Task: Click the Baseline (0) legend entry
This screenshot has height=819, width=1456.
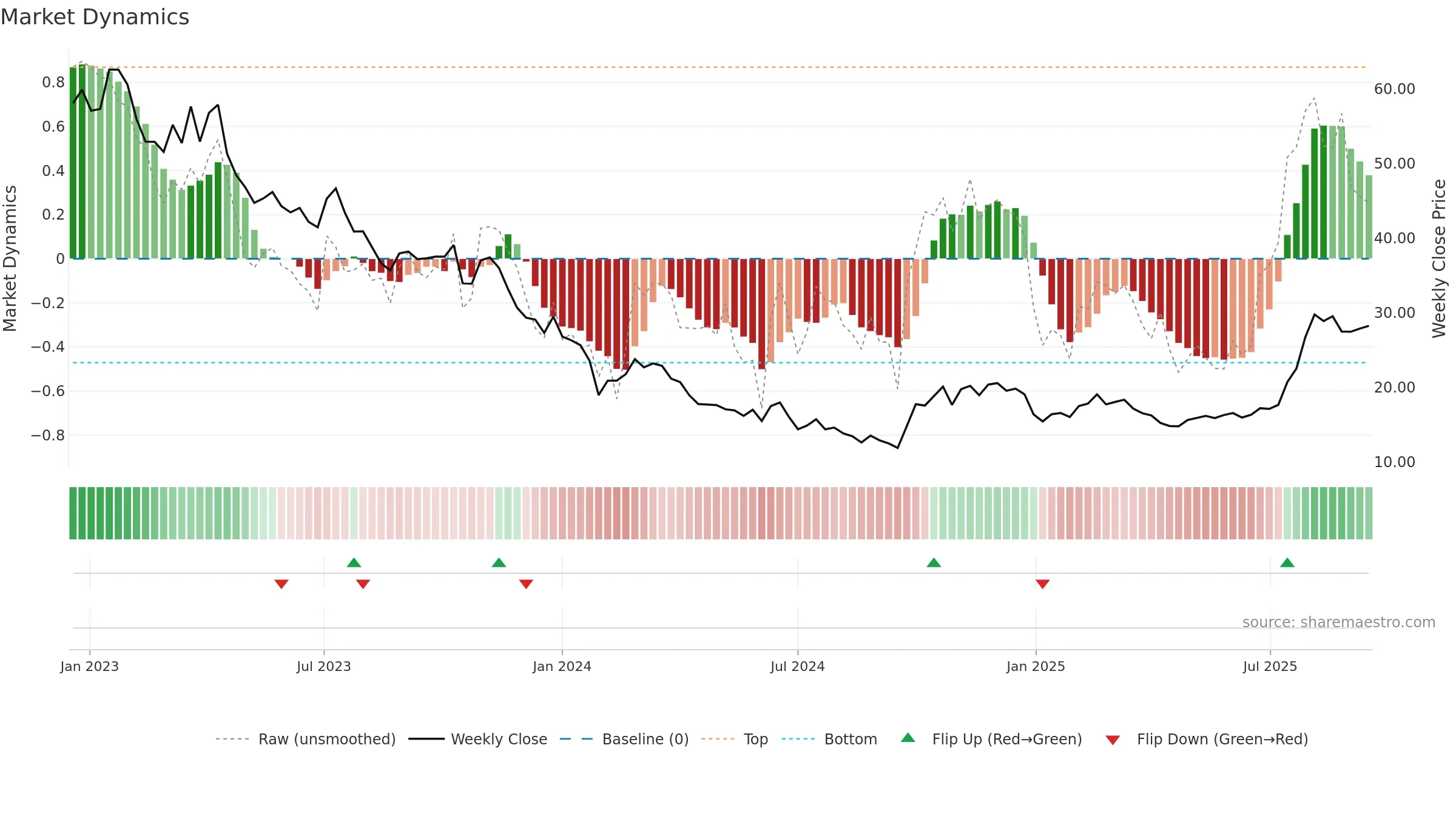Action: (624, 739)
